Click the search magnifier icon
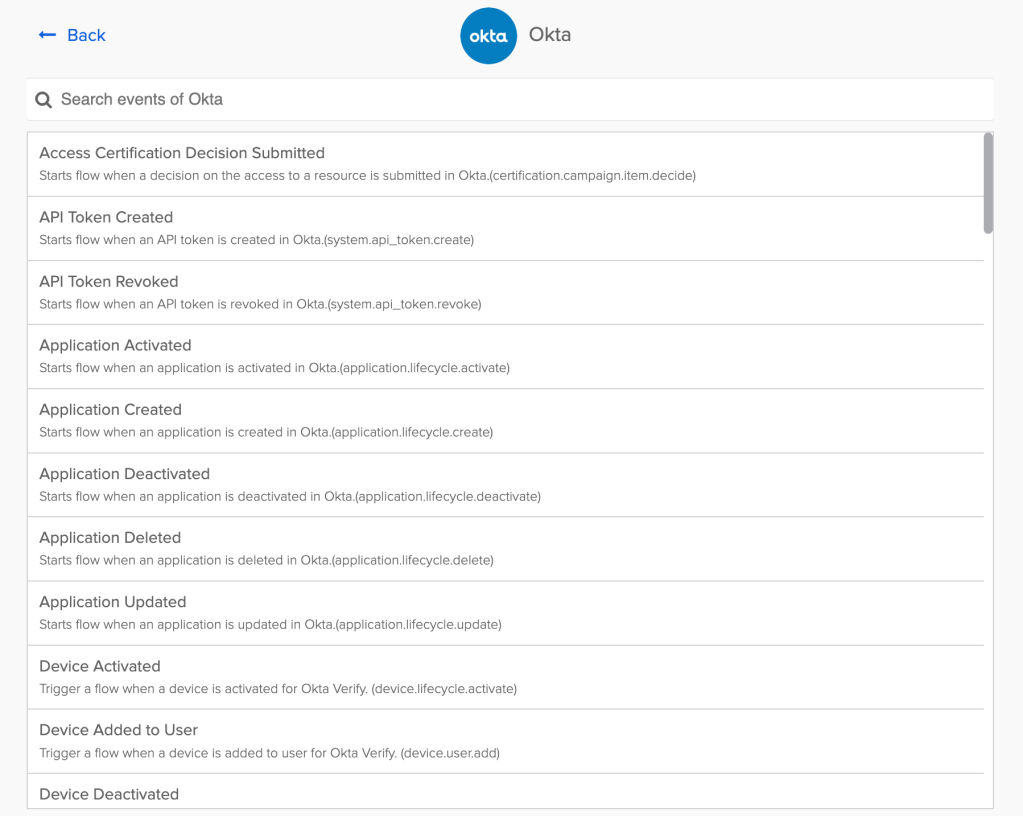 [x=43, y=100]
